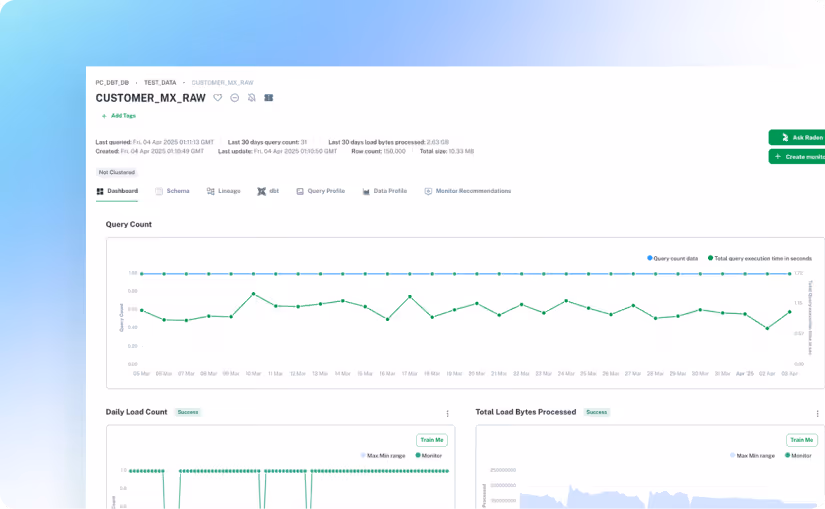Toggle the Query count data legend item
This screenshot has width=825, height=509.
click(x=672, y=258)
